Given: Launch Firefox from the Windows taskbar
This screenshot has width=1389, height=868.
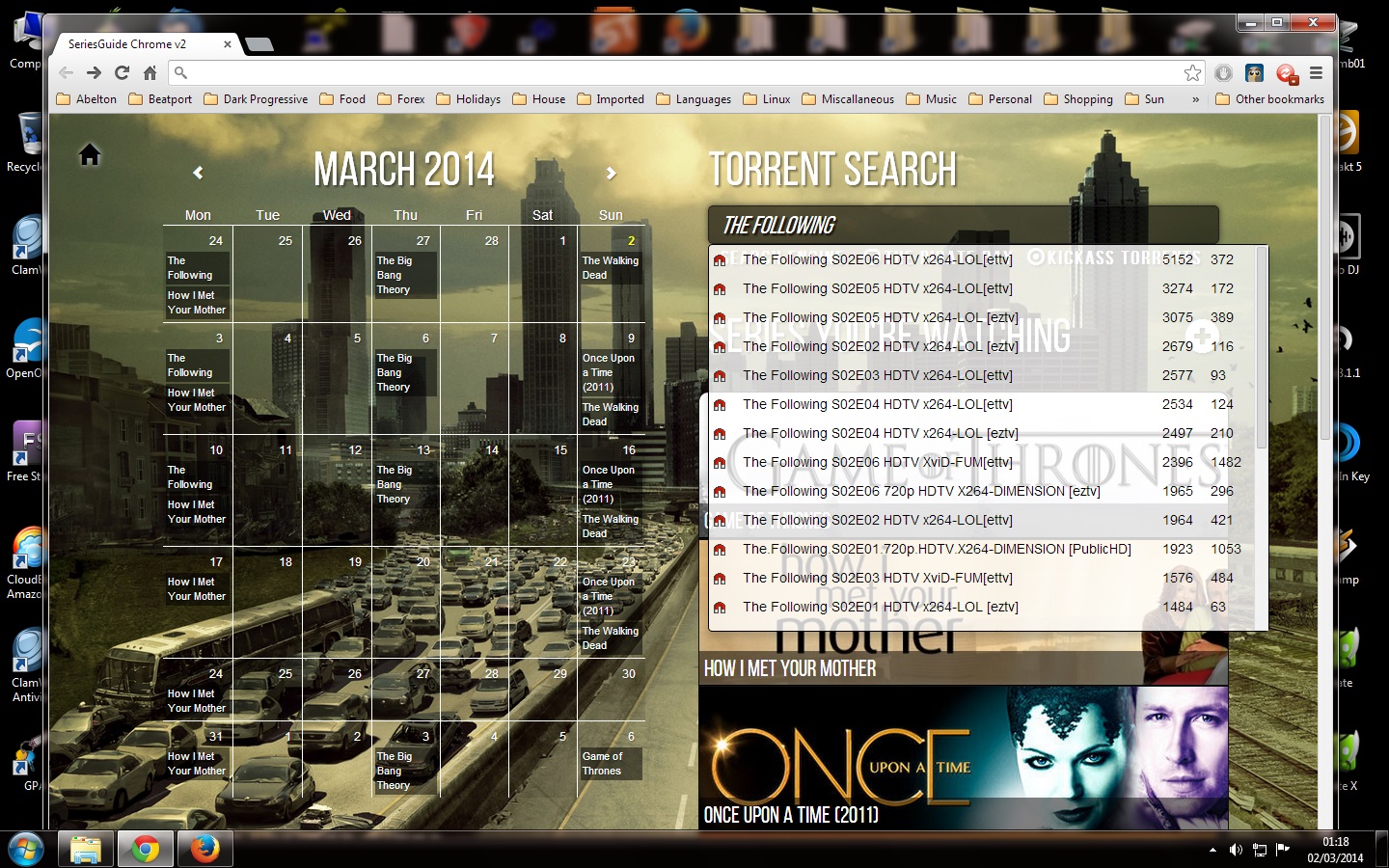Looking at the screenshot, I should coord(204,849).
